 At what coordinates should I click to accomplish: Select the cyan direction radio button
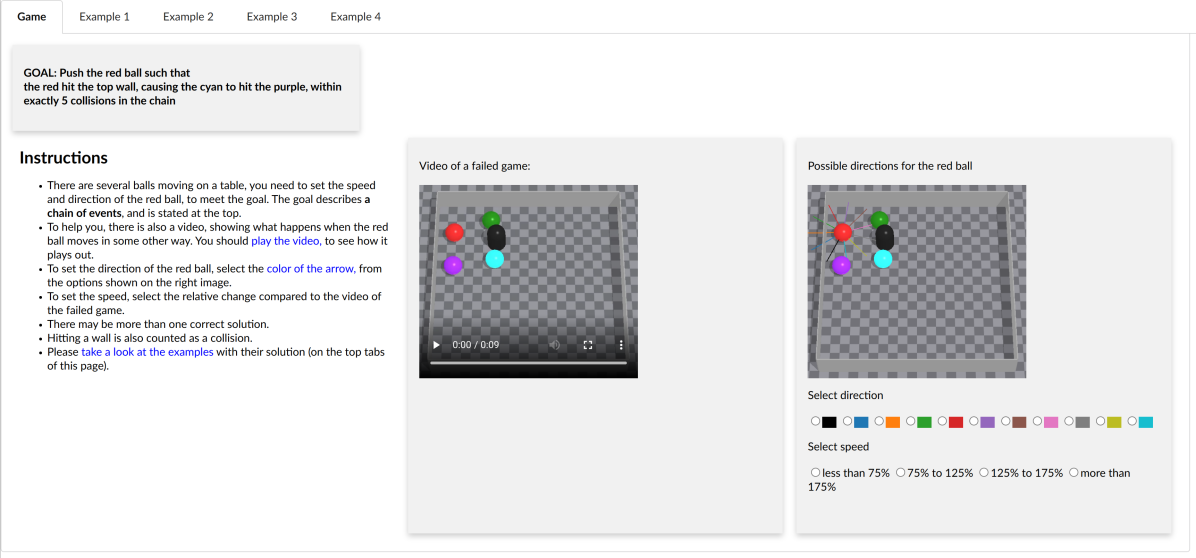click(1132, 421)
